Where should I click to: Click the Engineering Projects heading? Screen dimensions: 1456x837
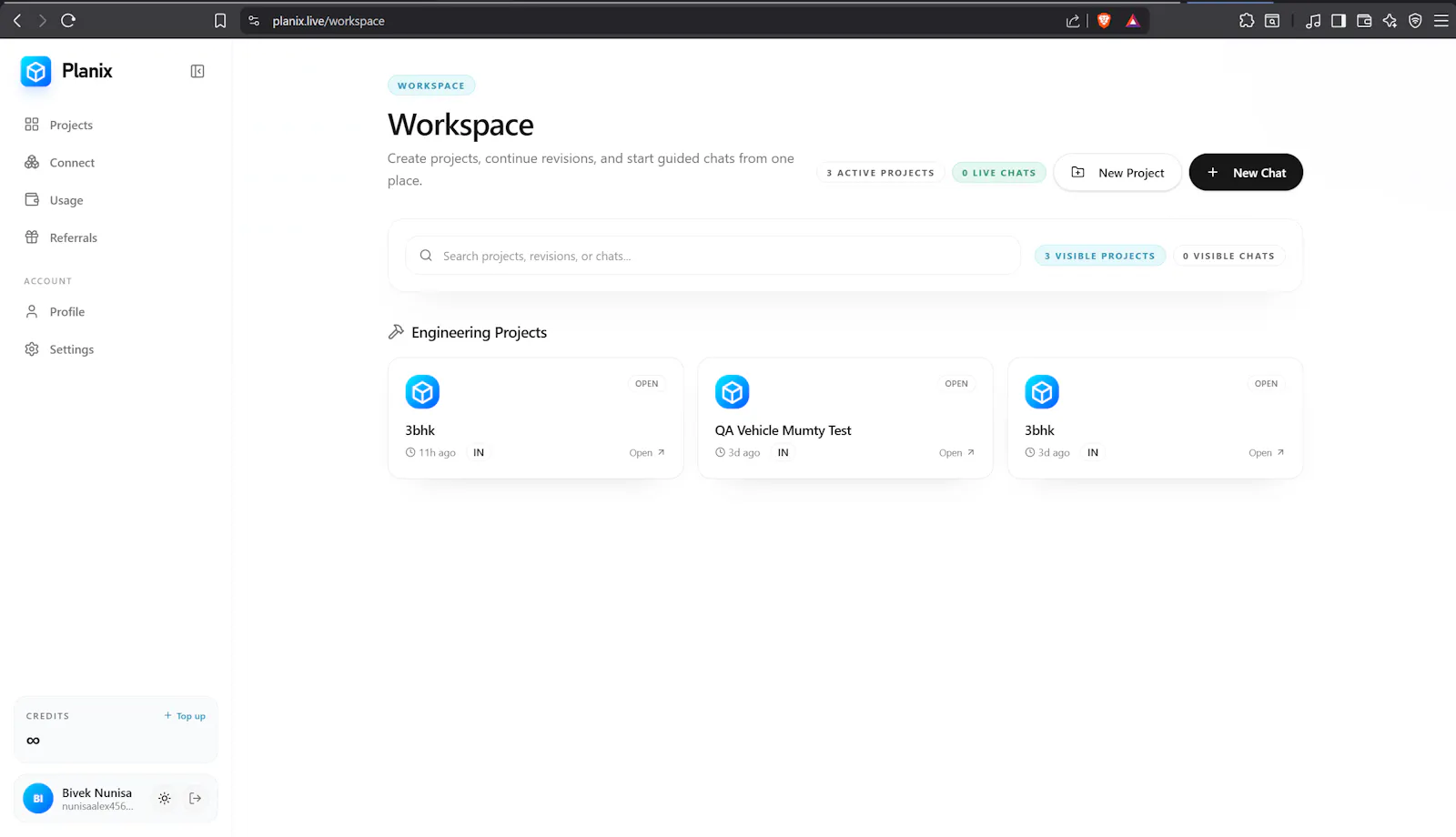tap(479, 333)
